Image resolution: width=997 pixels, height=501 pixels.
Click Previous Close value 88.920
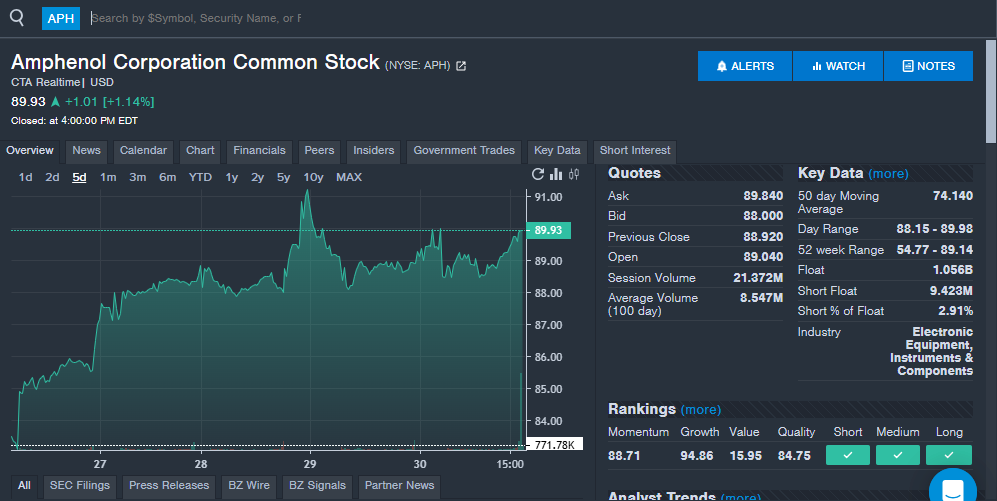click(763, 237)
